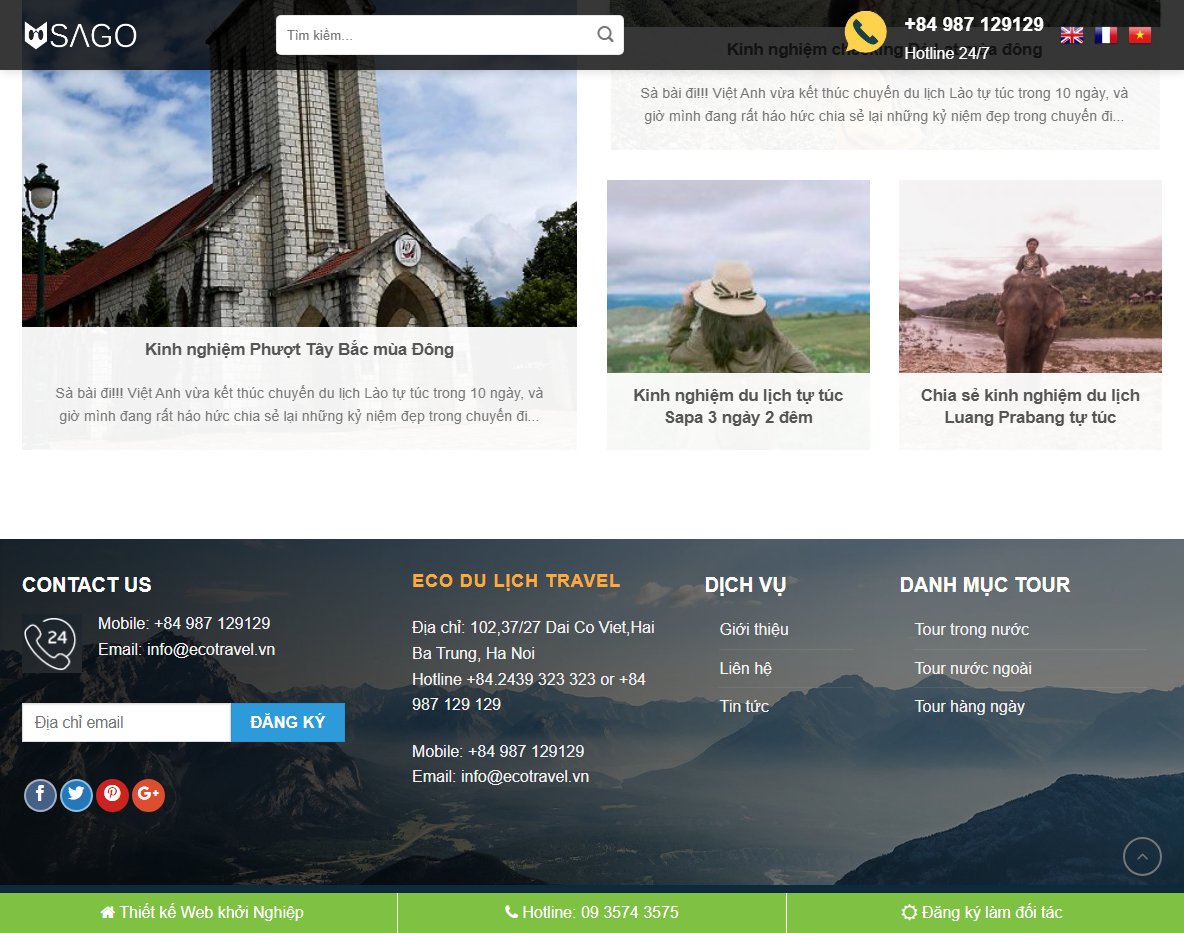Open article Kinh nghiệm Phượt Tây Bắc mùa Đông
The height and width of the screenshot is (933, 1184).
coord(299,349)
